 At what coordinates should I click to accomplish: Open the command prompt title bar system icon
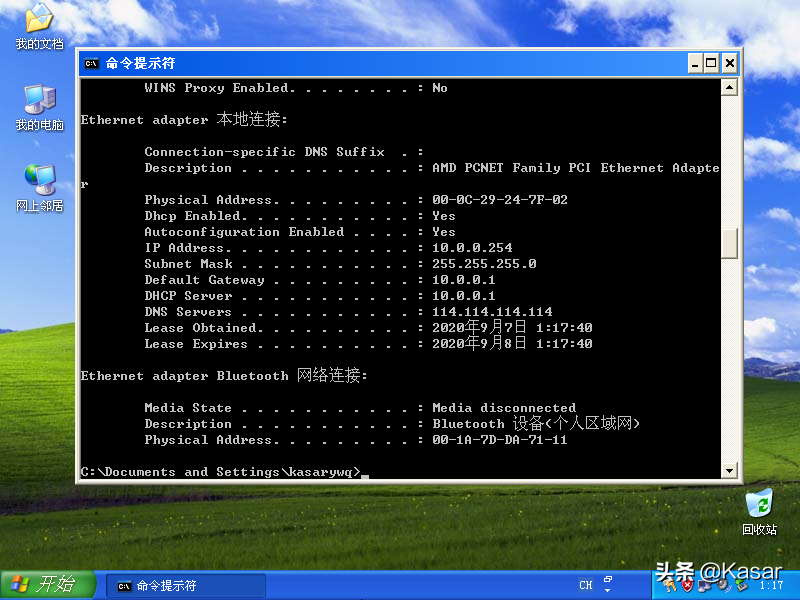tap(92, 63)
